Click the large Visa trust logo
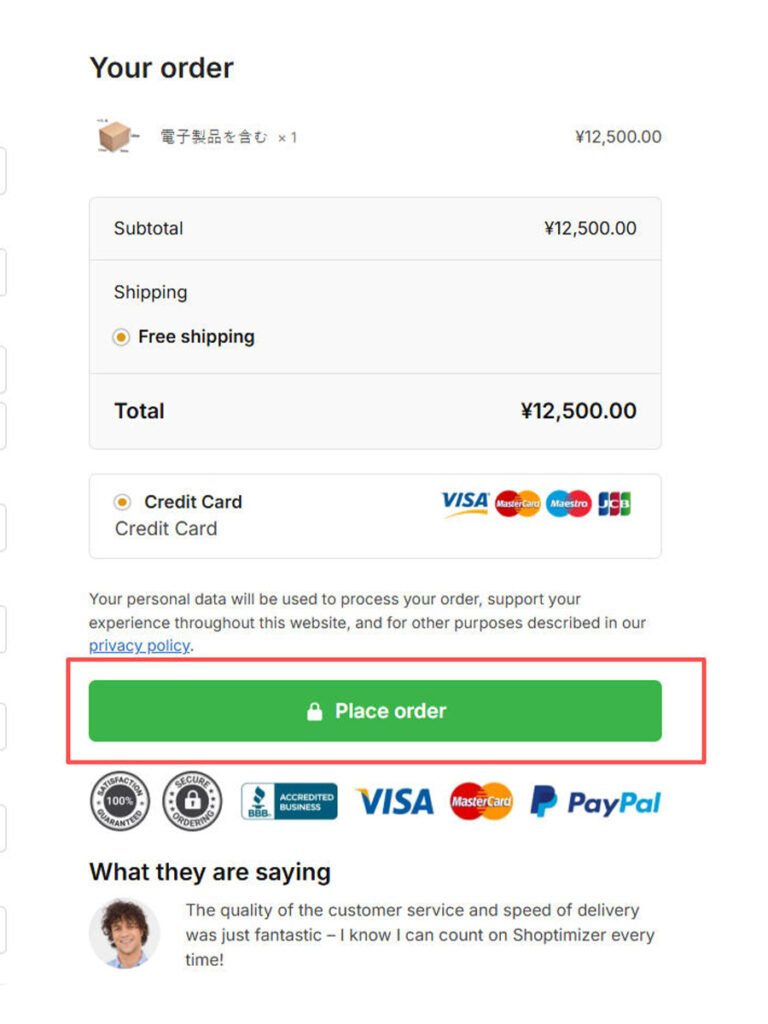 point(395,801)
